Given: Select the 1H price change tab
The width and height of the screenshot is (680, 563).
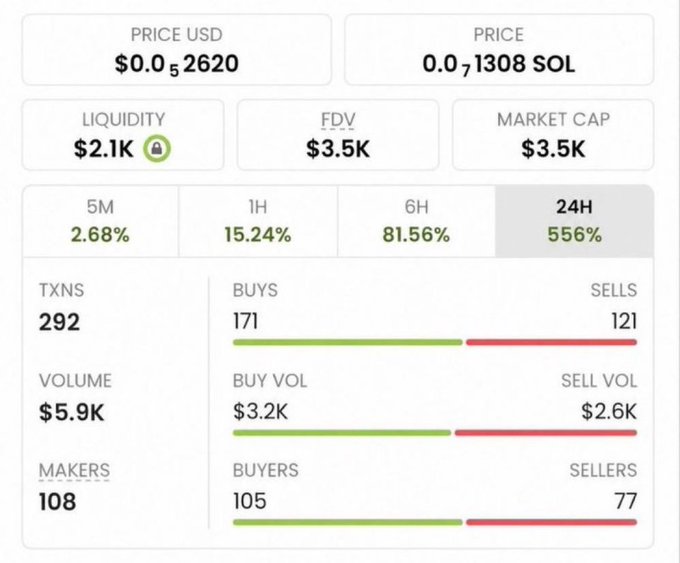Looking at the screenshot, I should click(x=258, y=221).
